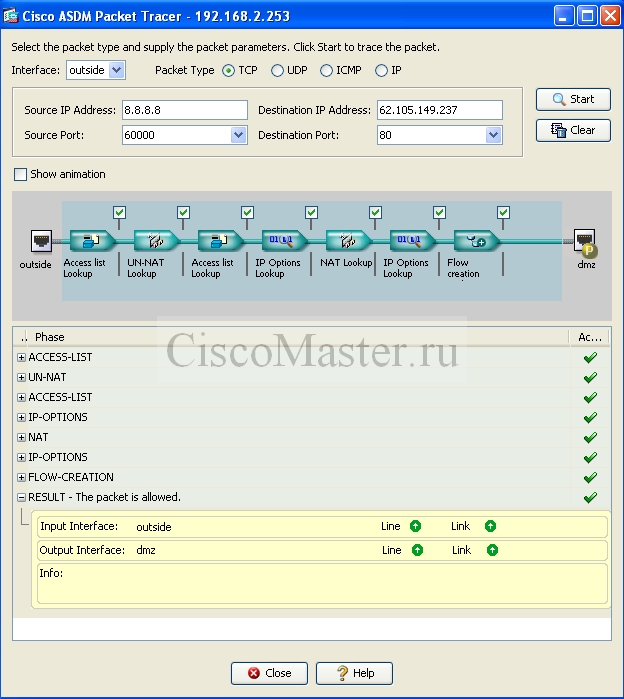Viewport: 624px width, 699px height.
Task: Click Input Interface Link status up icon
Action: 490,526
